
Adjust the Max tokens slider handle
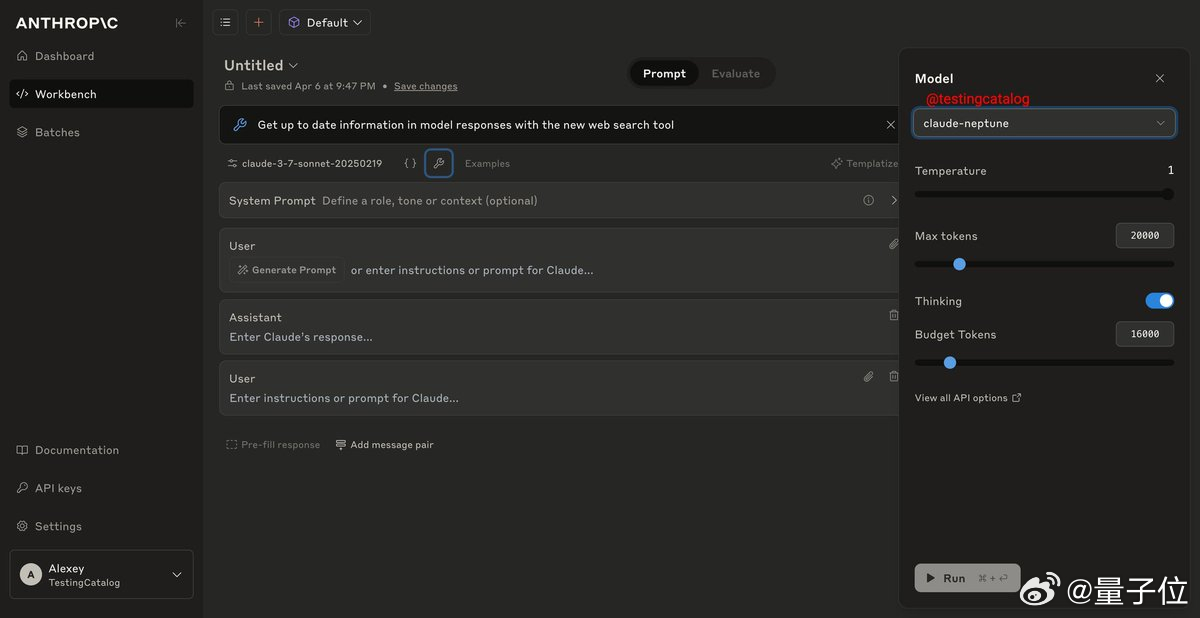click(x=959, y=264)
